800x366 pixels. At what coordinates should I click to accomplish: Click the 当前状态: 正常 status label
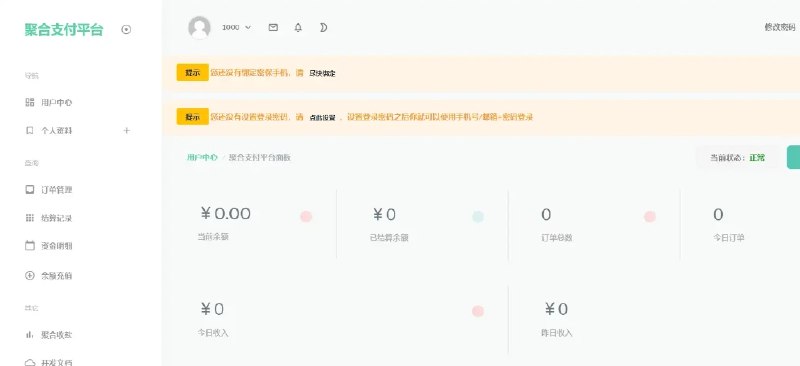[x=738, y=158]
